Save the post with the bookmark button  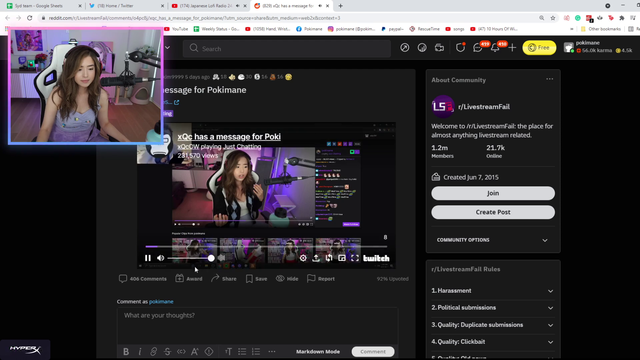(x=256, y=279)
